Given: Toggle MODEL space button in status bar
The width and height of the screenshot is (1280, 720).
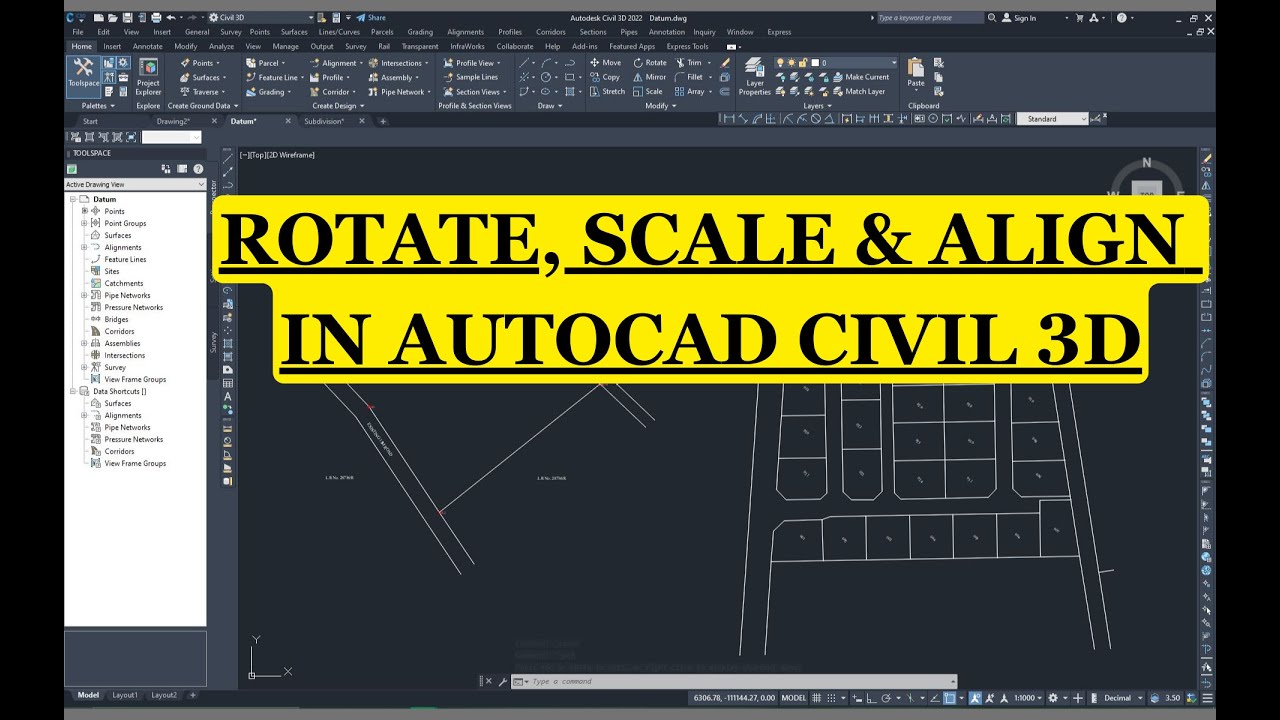Looking at the screenshot, I should (x=794, y=697).
